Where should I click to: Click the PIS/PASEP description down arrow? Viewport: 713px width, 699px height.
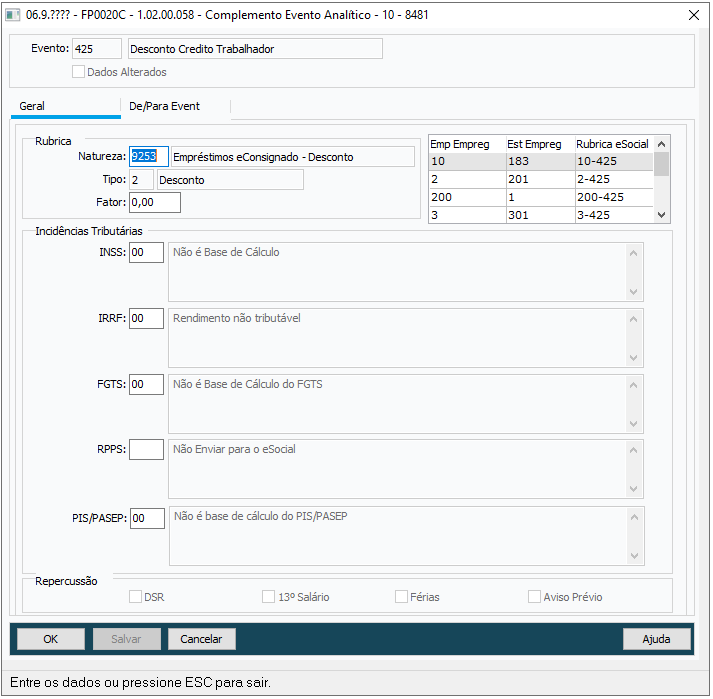click(x=634, y=555)
